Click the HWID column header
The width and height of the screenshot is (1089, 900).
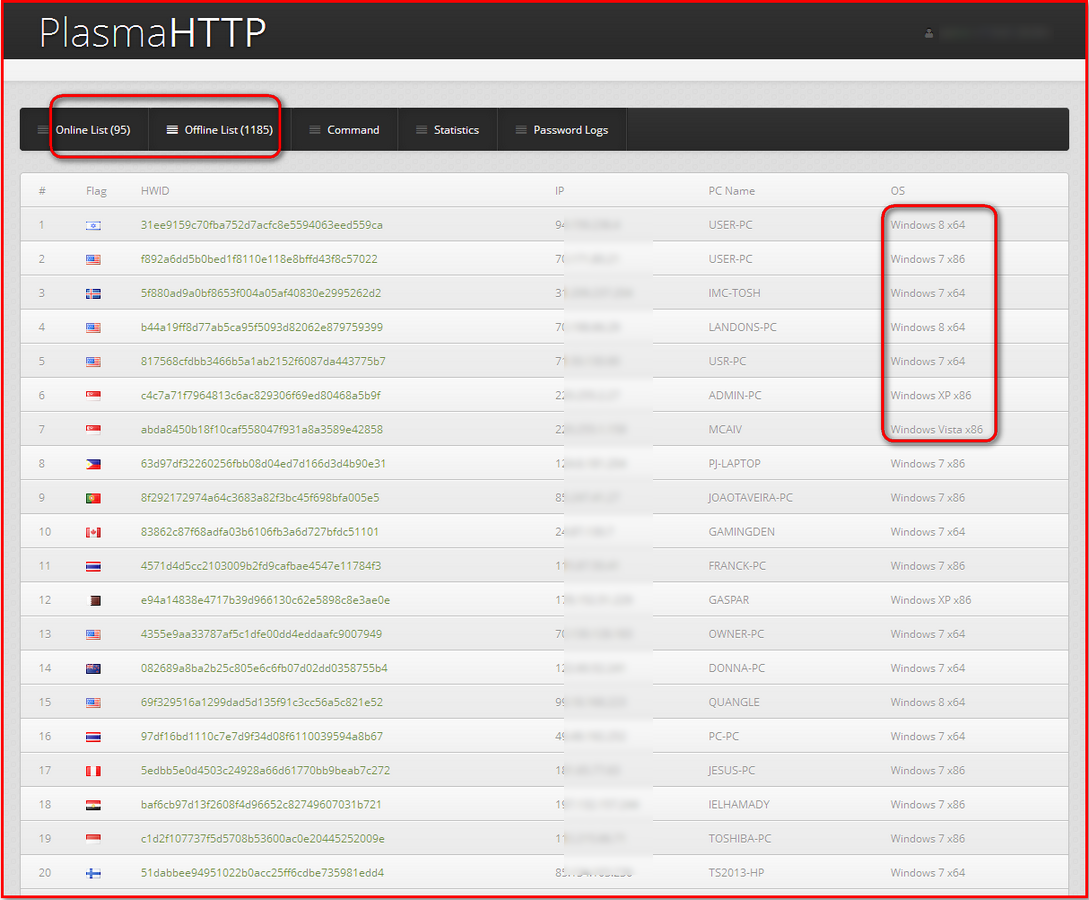(x=154, y=191)
